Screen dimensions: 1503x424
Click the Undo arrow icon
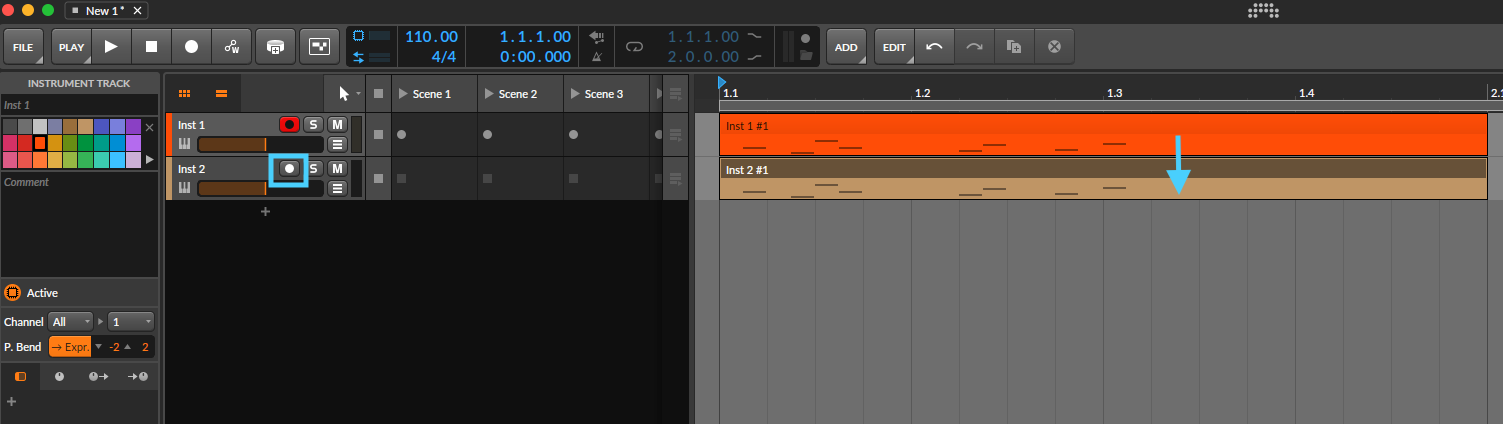[x=934, y=47]
